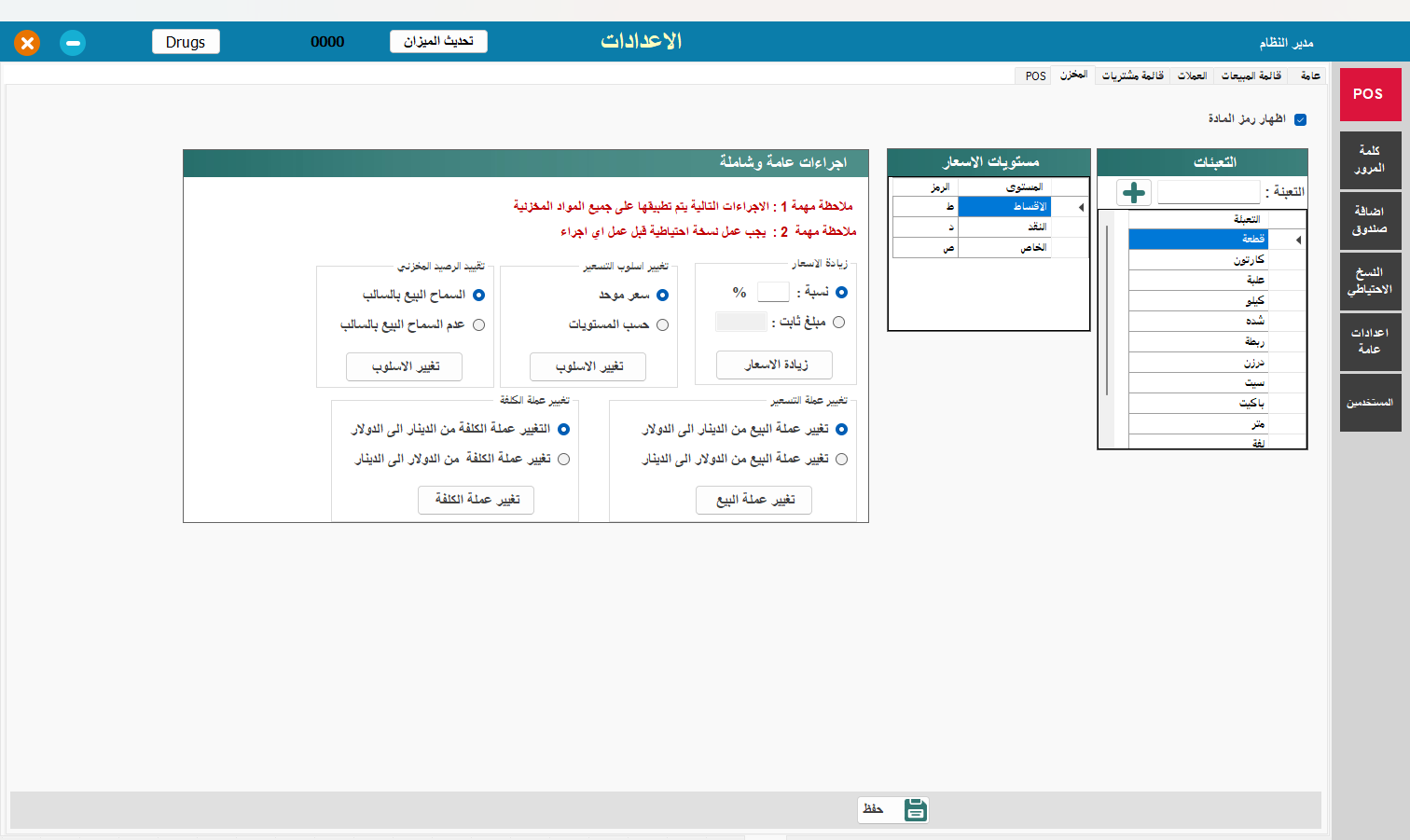Select متر row in packaging list

point(1198,423)
